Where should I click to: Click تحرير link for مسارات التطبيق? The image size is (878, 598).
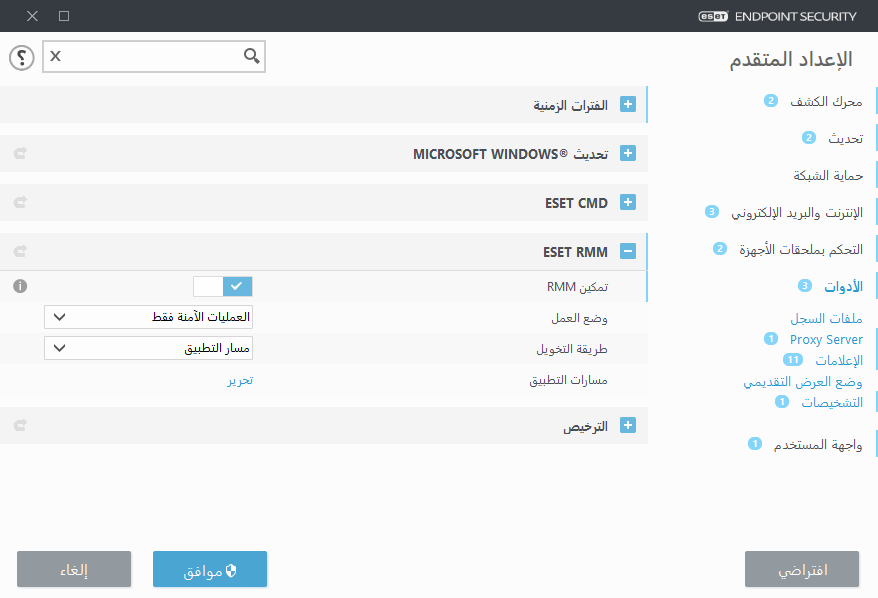pos(240,380)
